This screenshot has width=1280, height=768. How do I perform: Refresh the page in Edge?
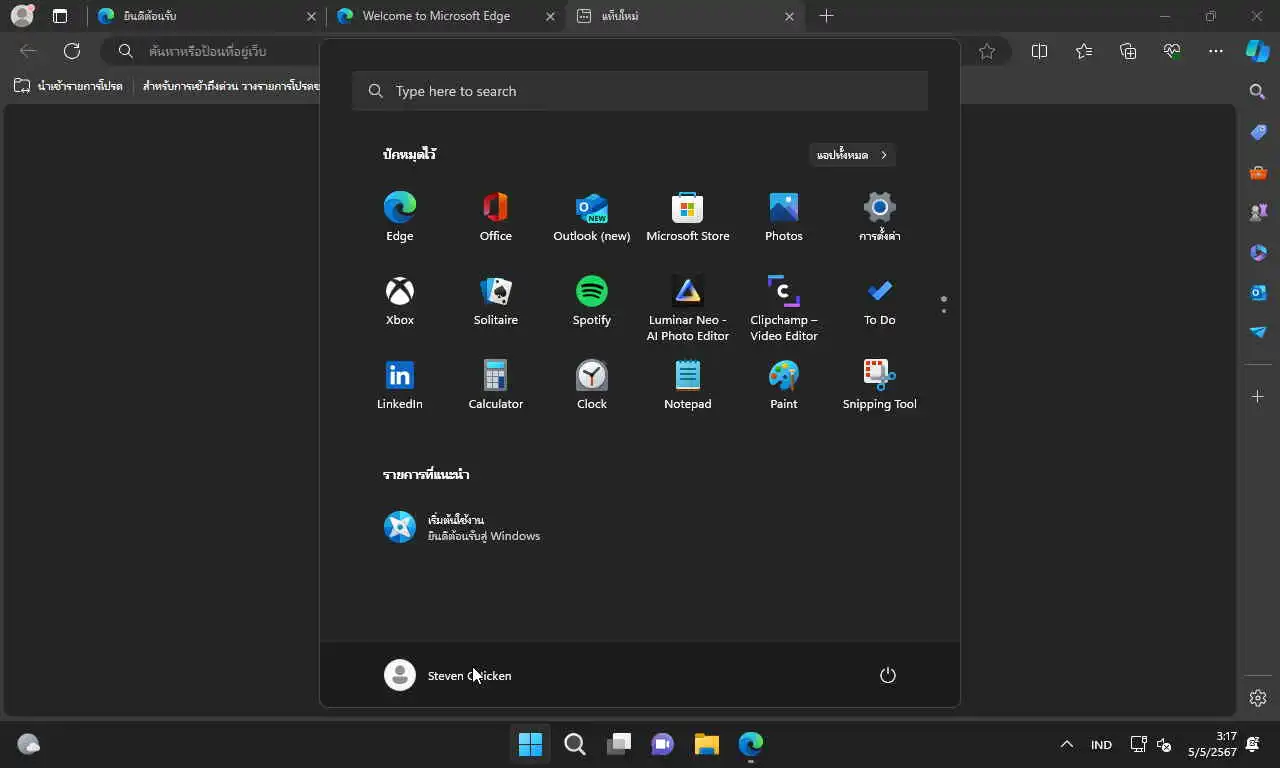(x=72, y=51)
